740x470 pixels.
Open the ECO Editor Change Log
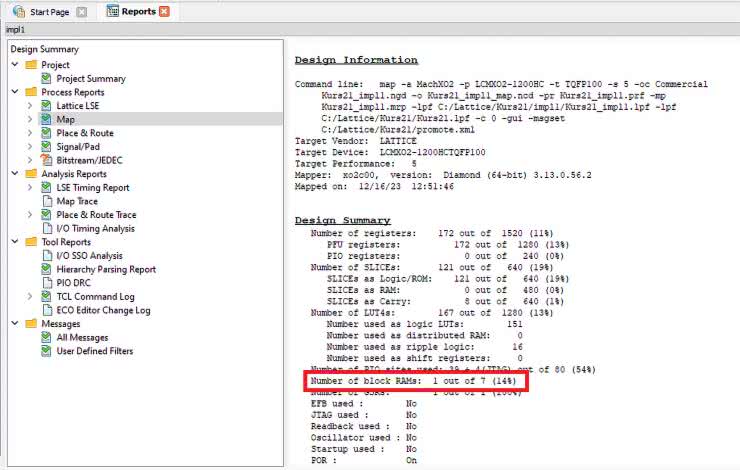[x=103, y=310]
